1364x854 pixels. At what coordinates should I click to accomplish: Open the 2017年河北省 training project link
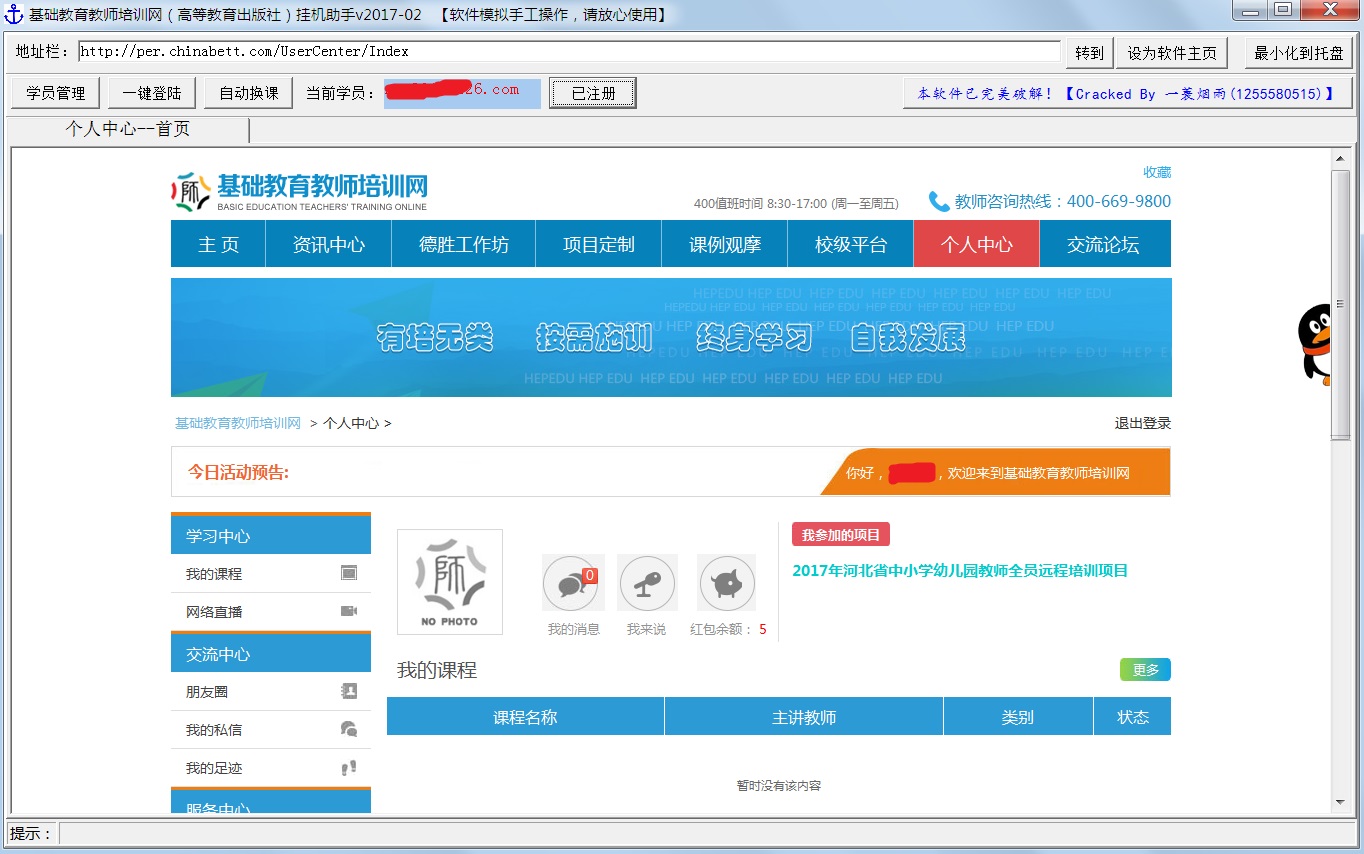coord(960,571)
